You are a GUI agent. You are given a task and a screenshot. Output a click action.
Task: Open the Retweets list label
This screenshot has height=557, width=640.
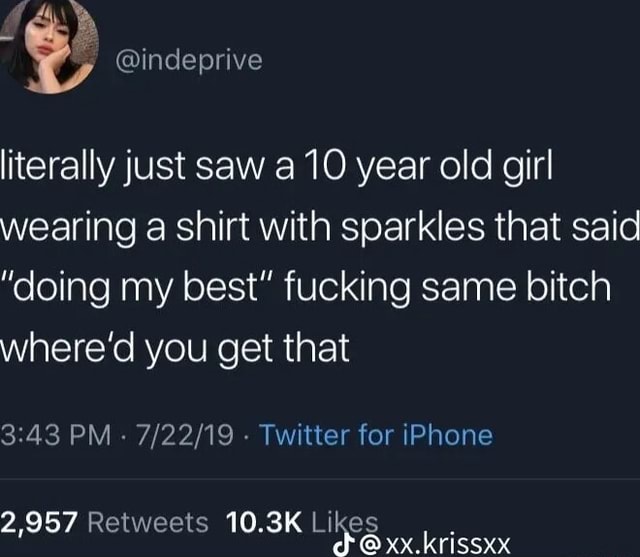(x=148, y=523)
